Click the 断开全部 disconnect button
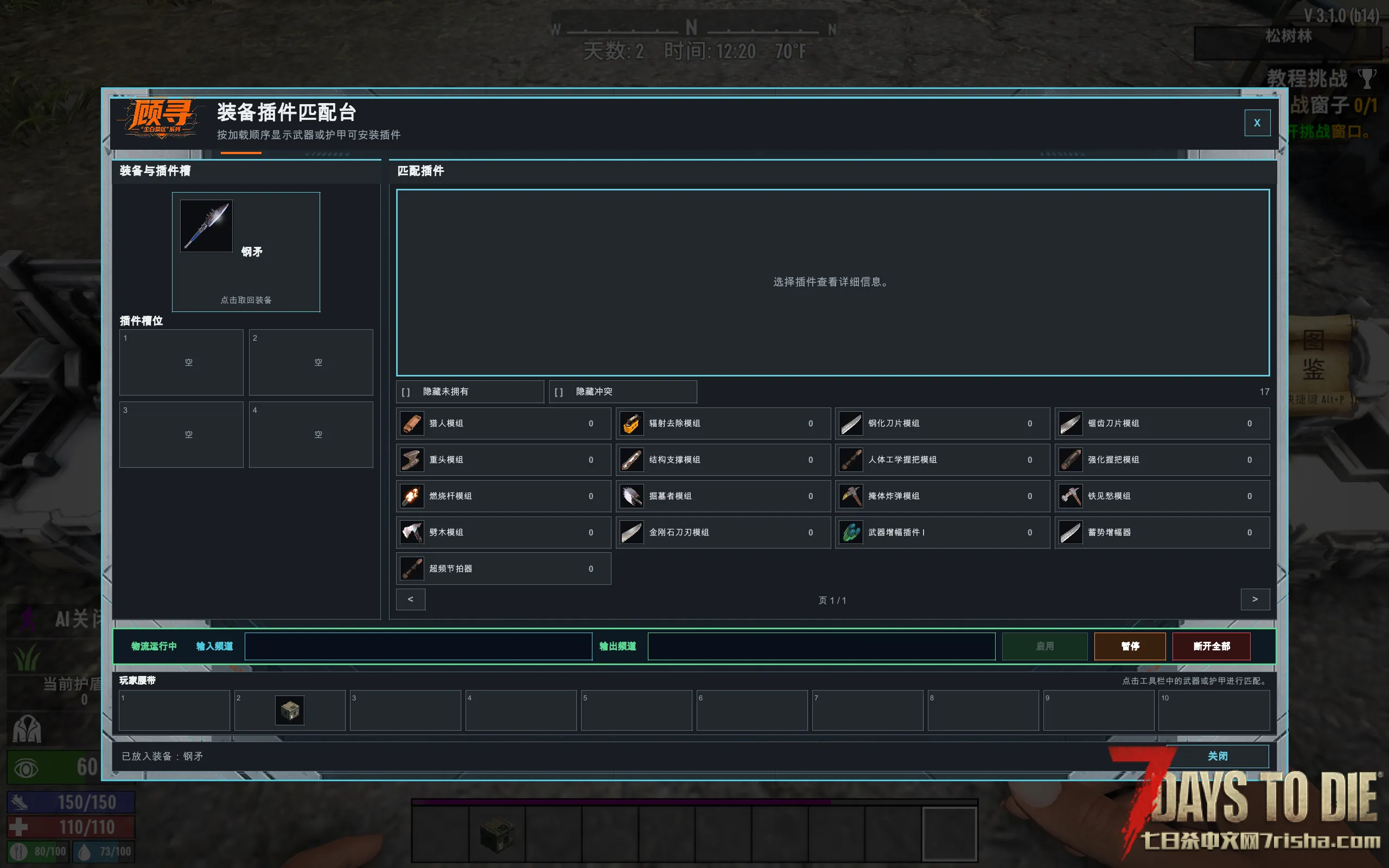 pos(1211,647)
